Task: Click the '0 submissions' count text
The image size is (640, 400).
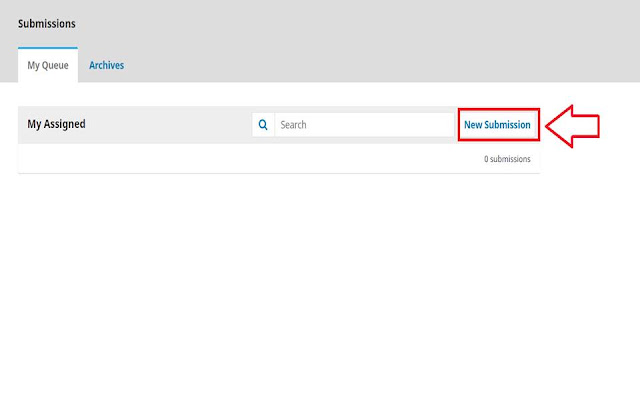Action: tap(507, 159)
